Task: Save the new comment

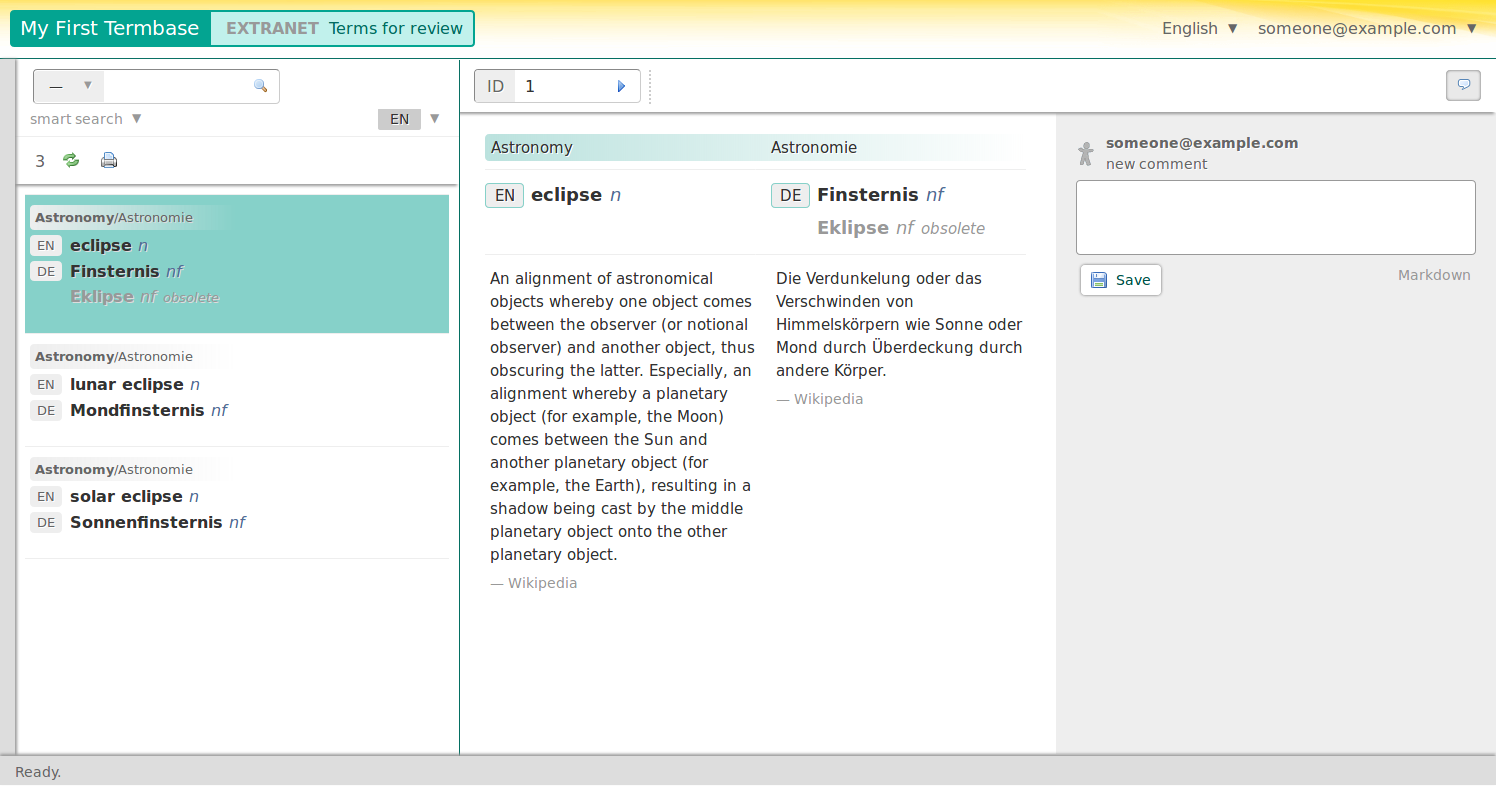Action: click(x=1121, y=280)
